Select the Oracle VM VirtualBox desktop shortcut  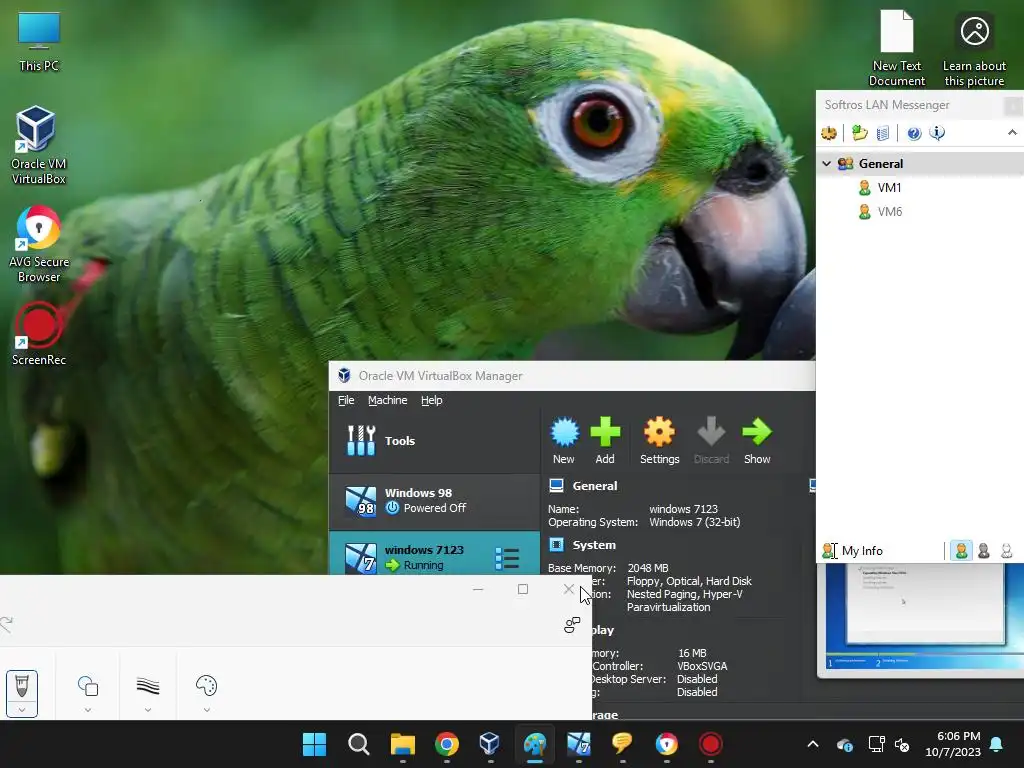(x=39, y=144)
